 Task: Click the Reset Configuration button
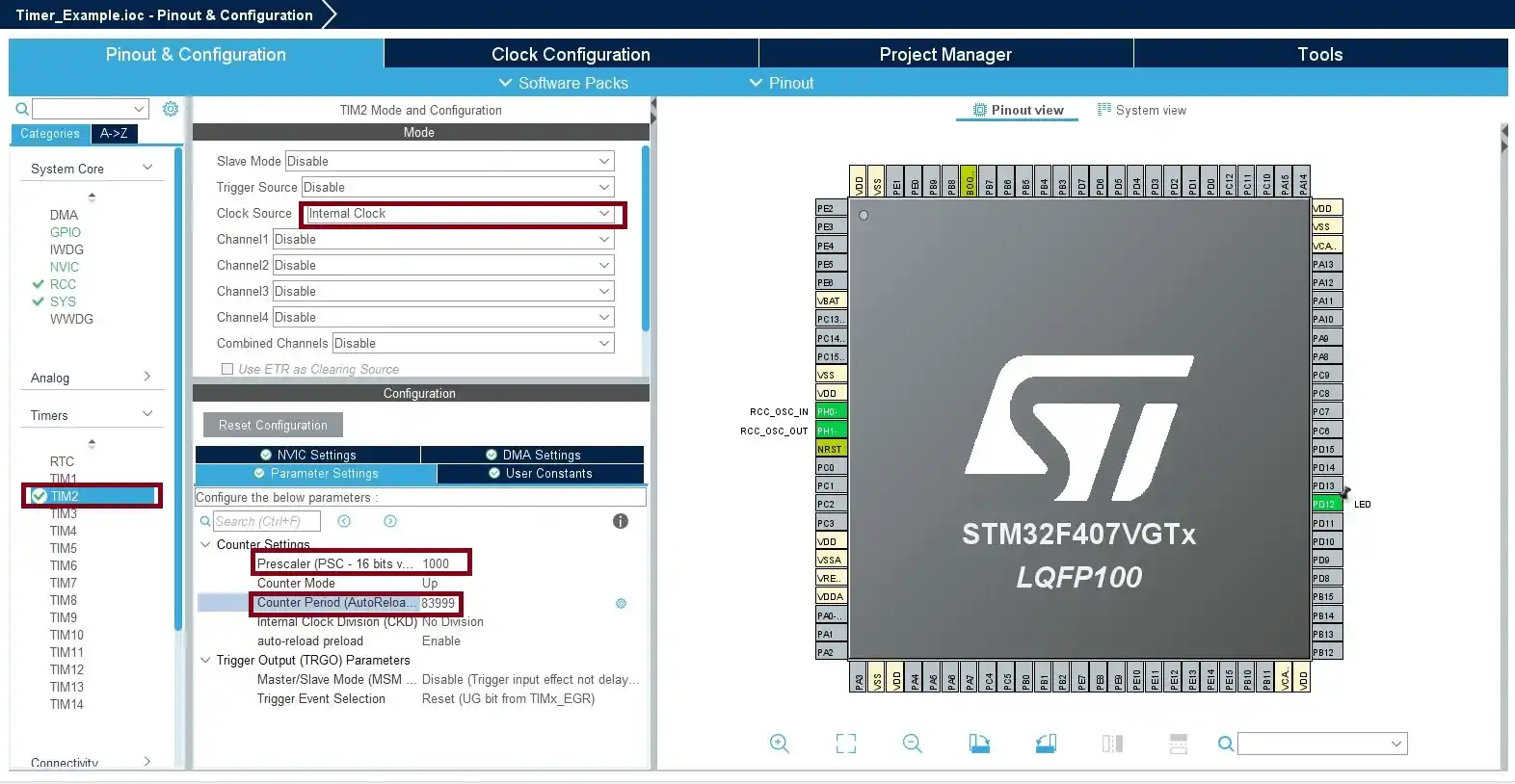click(273, 425)
